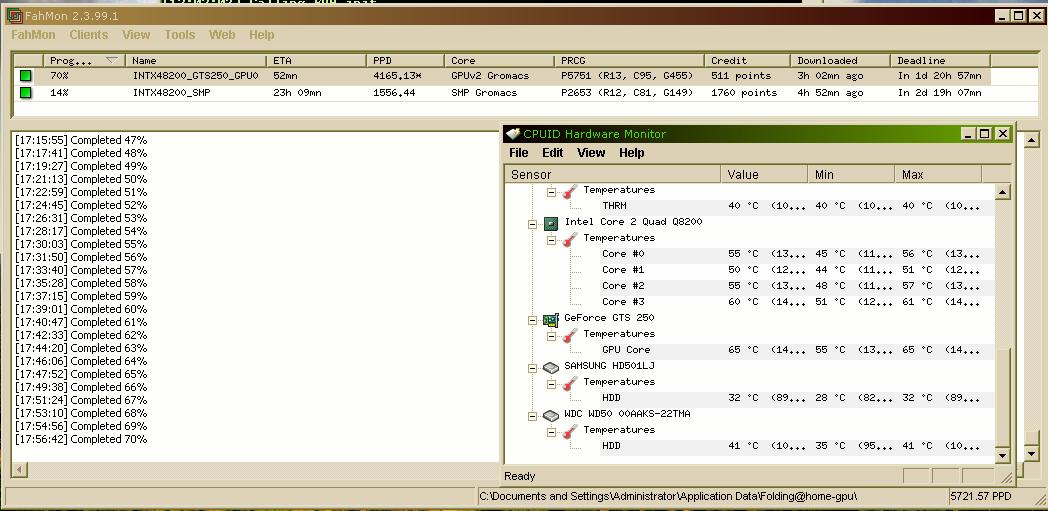Viewport: 1048px width, 511px height.
Task: Click WDC WD50 00AAKS-22TMA drive icon
Action: 551,415
